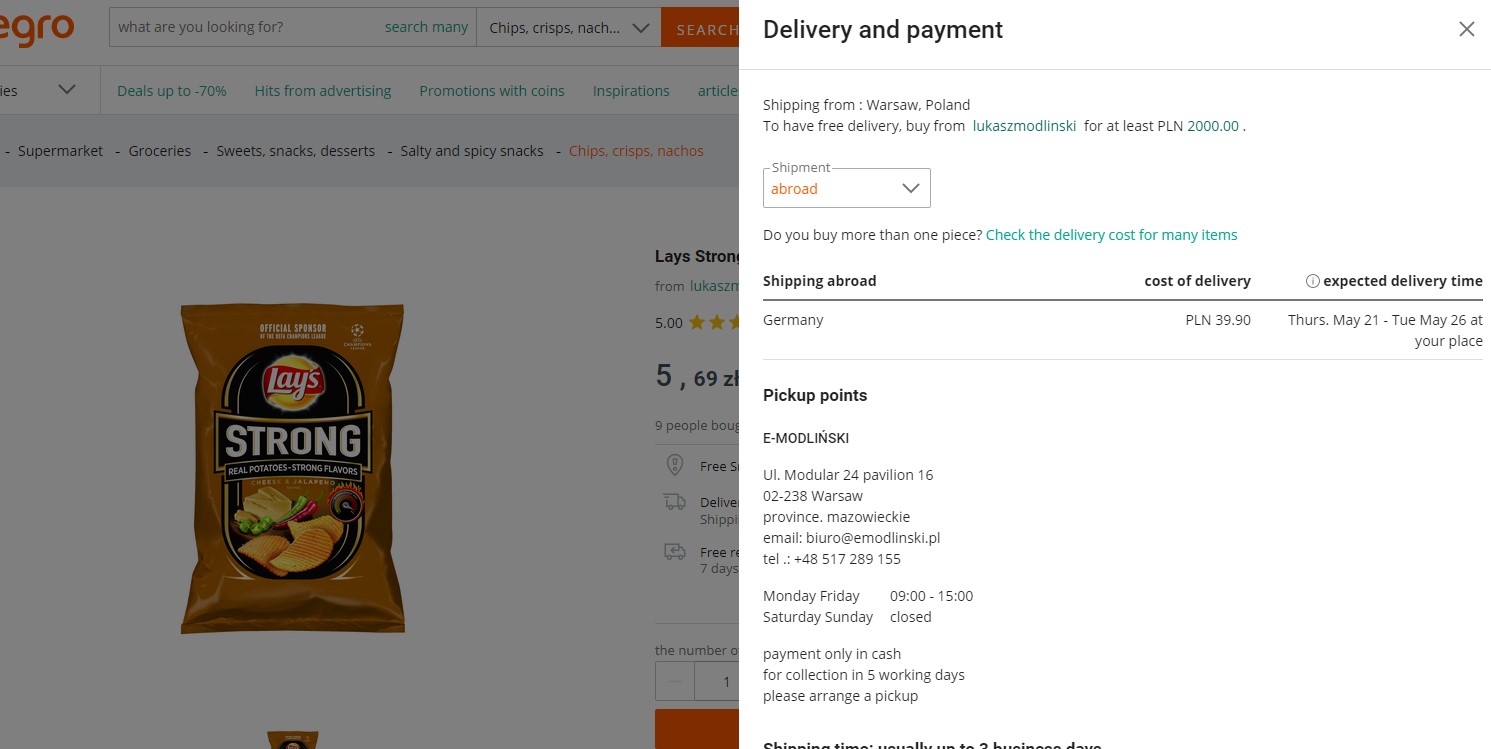Click the delivery truck icon
The image size is (1491, 749).
coord(675,502)
